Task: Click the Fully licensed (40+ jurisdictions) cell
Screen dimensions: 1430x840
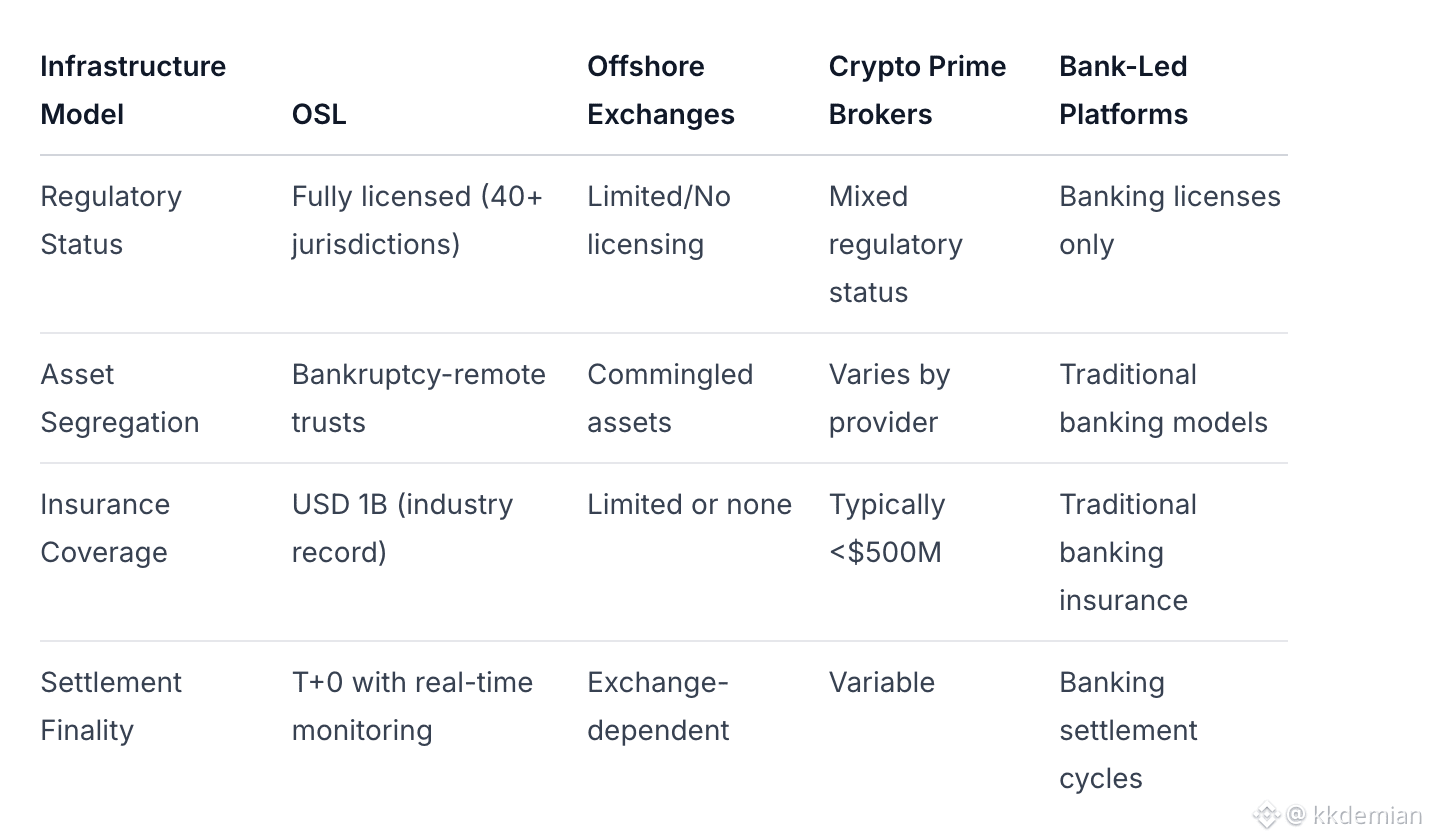Action: tap(417, 220)
